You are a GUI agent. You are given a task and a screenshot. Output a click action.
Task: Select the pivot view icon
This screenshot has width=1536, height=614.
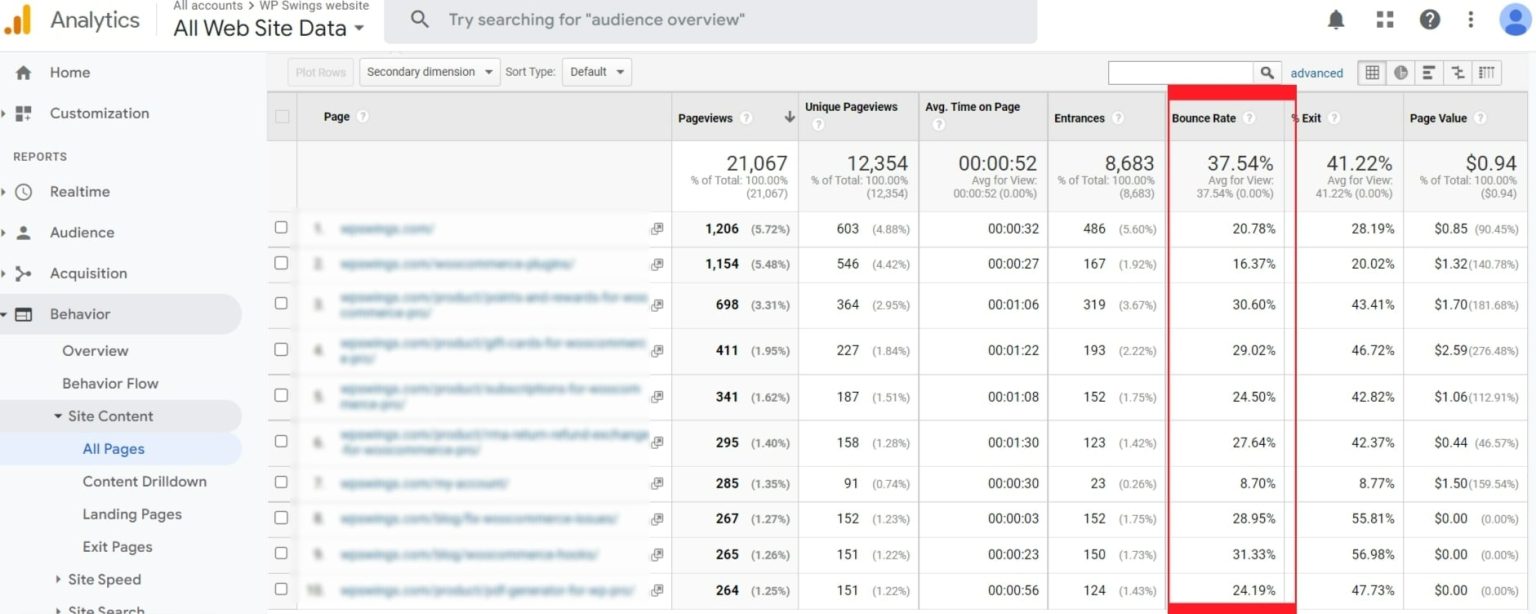click(x=1487, y=73)
